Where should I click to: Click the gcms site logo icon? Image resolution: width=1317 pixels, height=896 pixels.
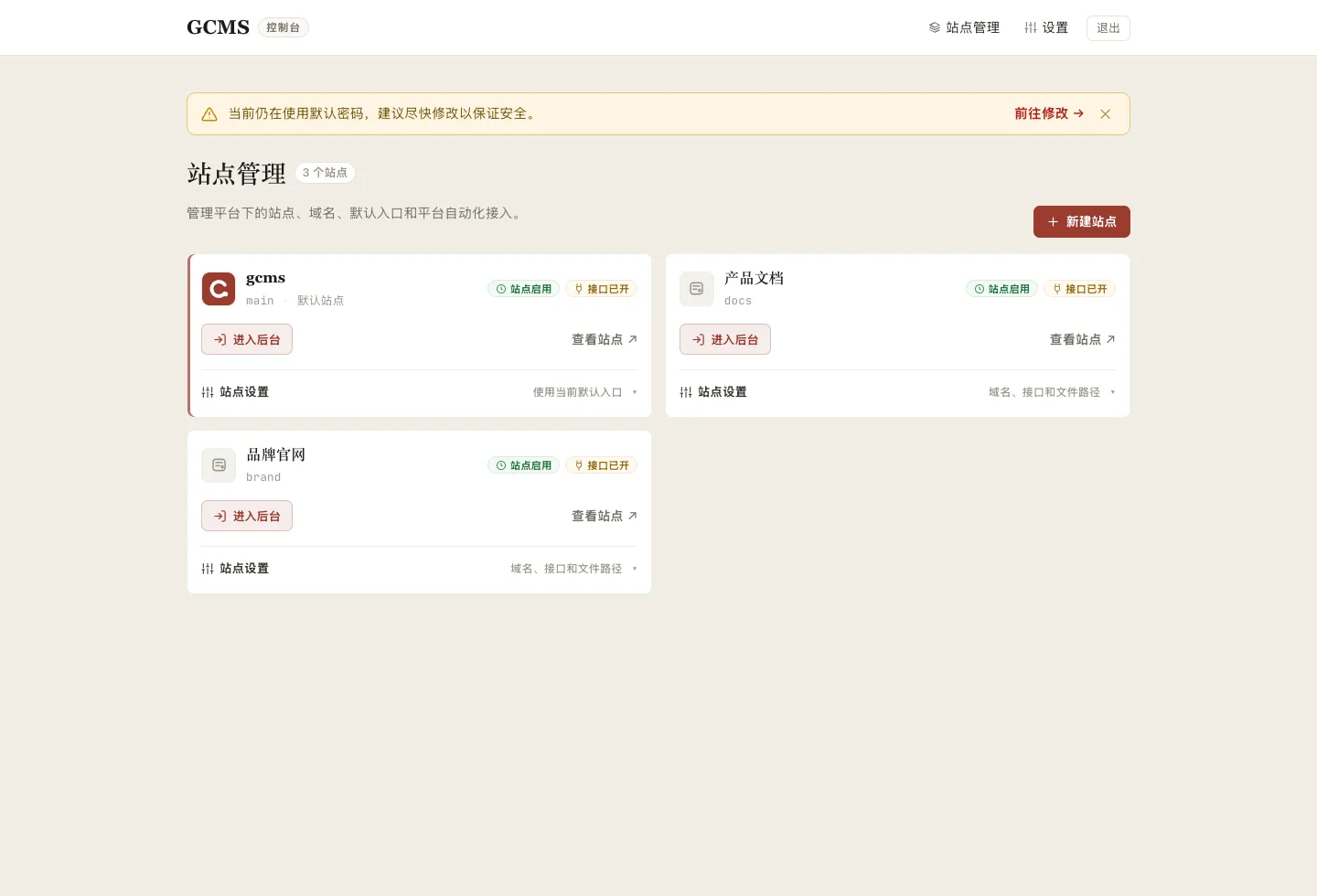(x=219, y=289)
